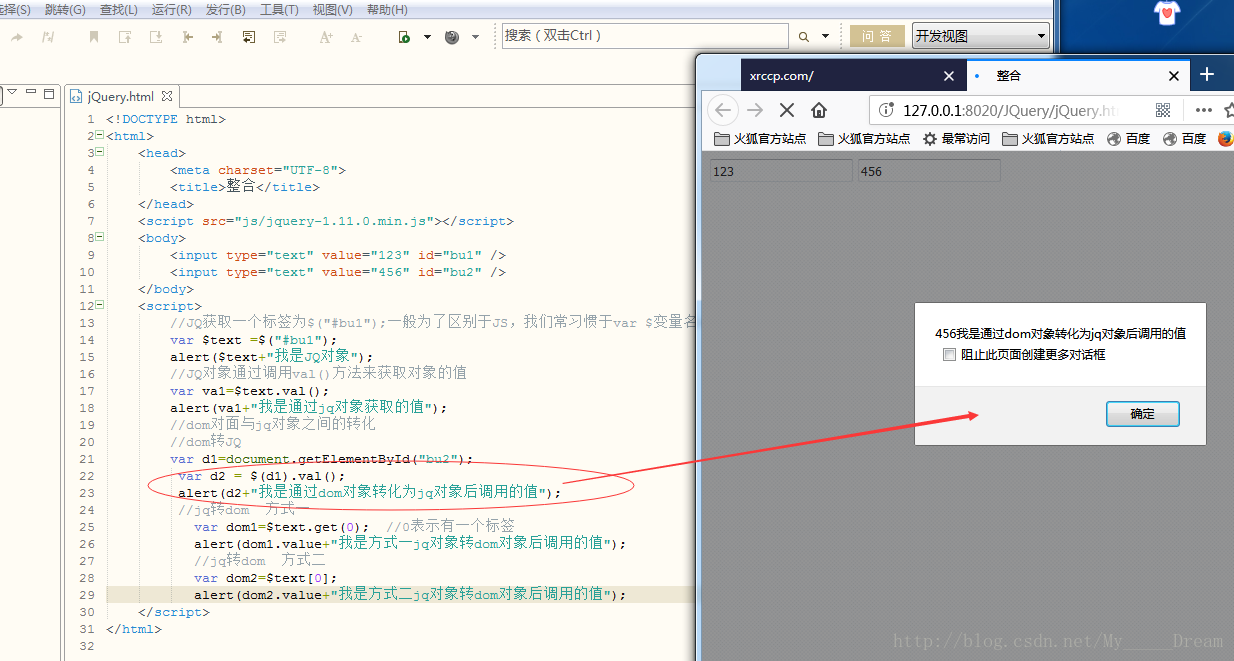Click the 问答 button in HBuilder

[877, 37]
